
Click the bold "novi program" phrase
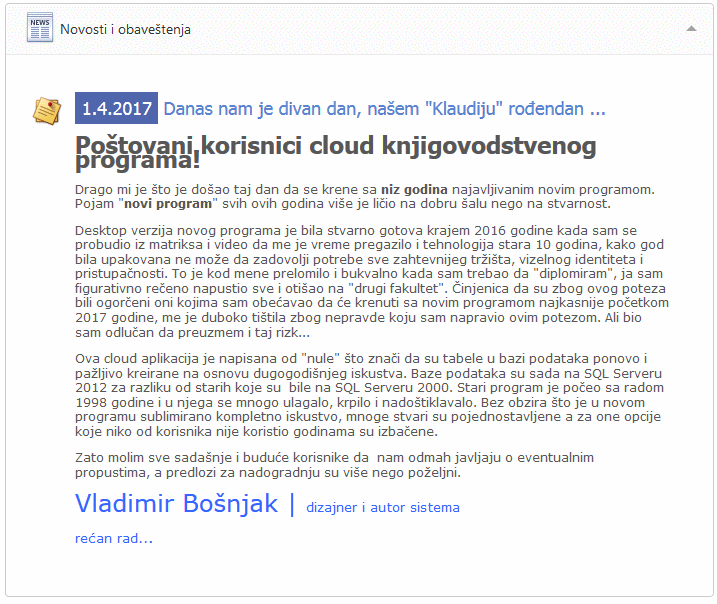pyautogui.click(x=168, y=203)
